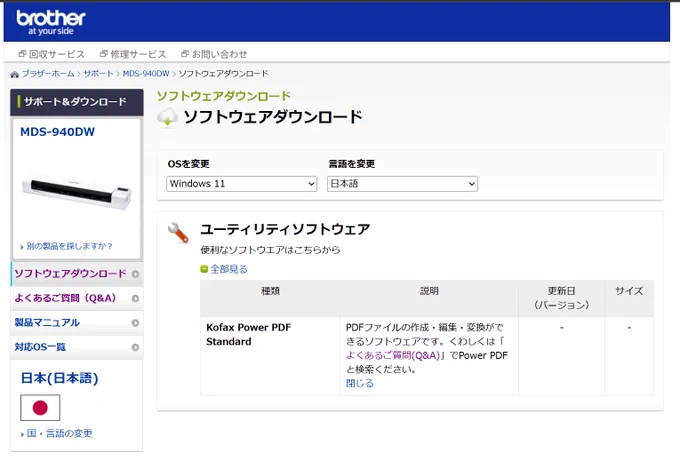Click the arrow circle next to ソフトウェアダウンロード menu
Image resolution: width=680 pixels, height=461 pixels.
coord(135,274)
